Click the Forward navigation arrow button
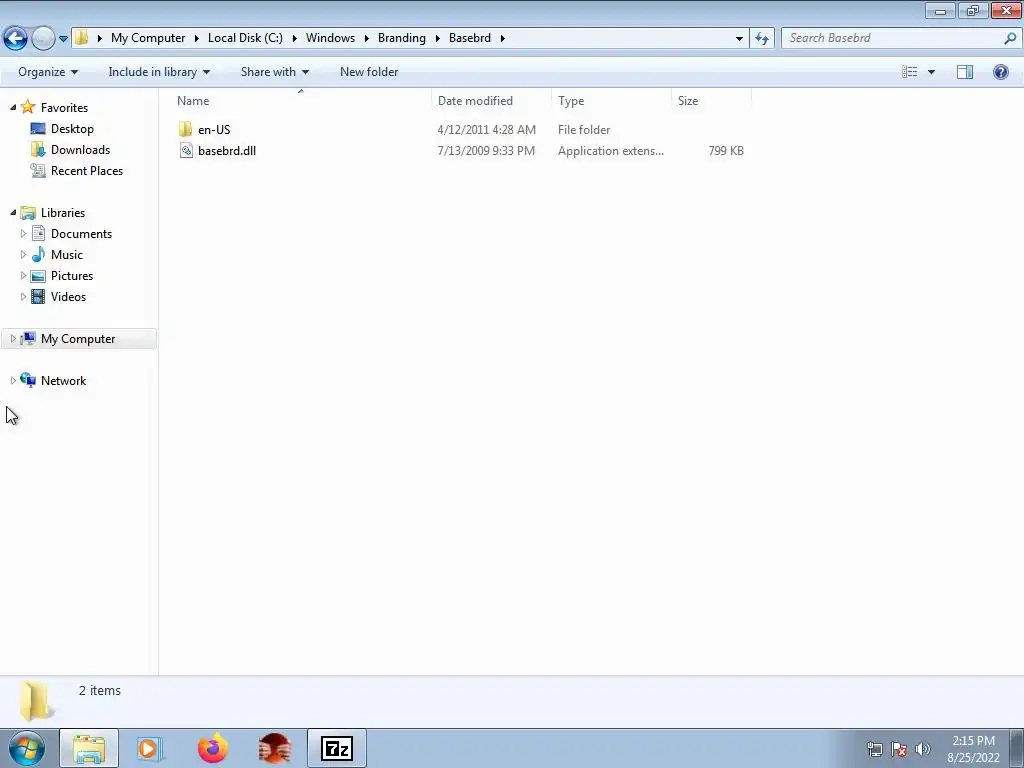 point(43,39)
